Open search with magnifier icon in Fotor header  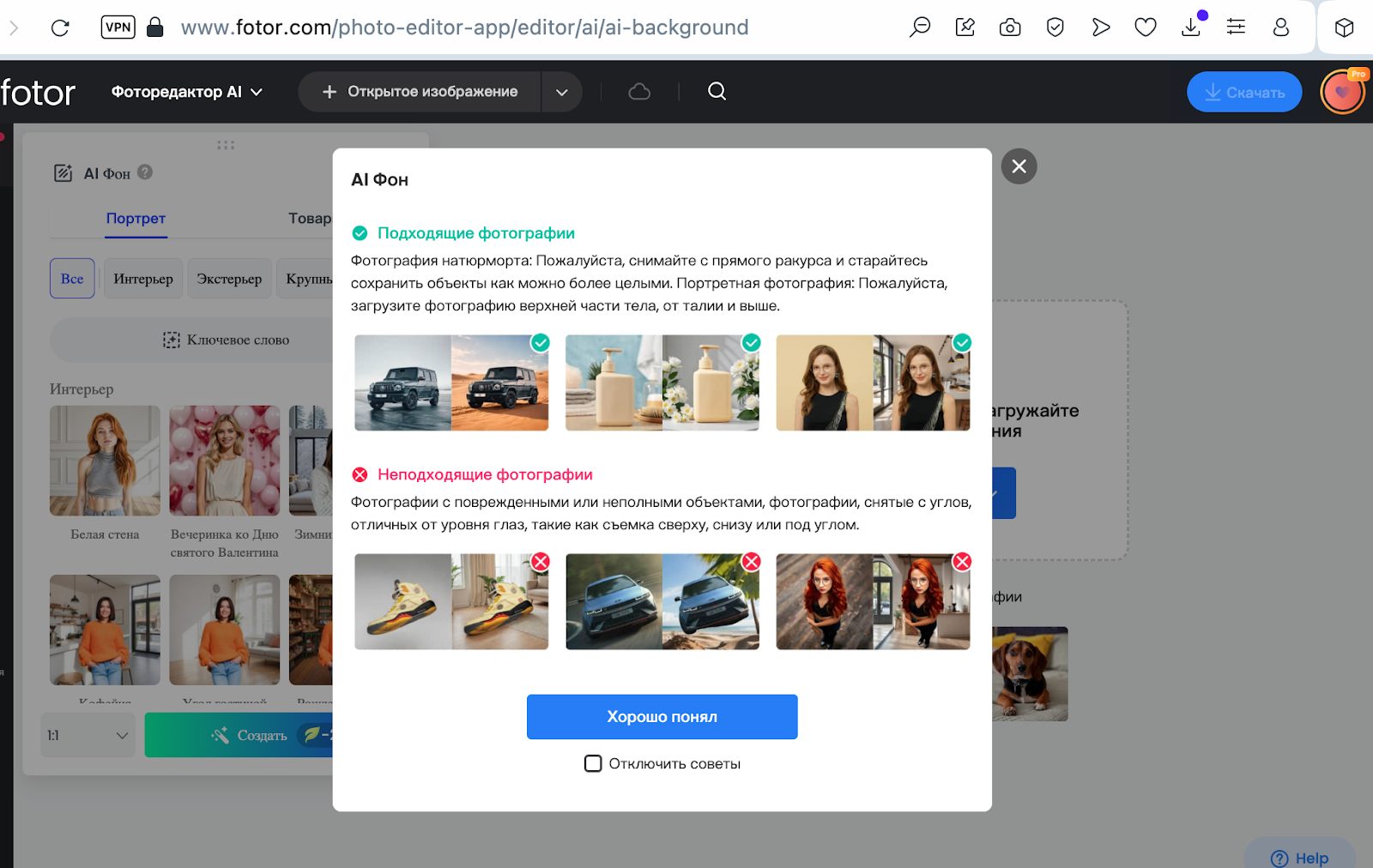717,91
